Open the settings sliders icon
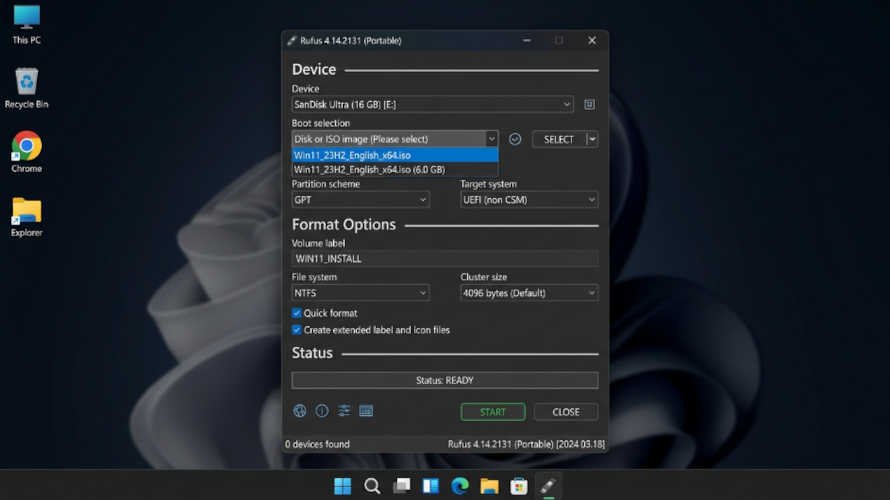The image size is (890, 500). pos(344,411)
